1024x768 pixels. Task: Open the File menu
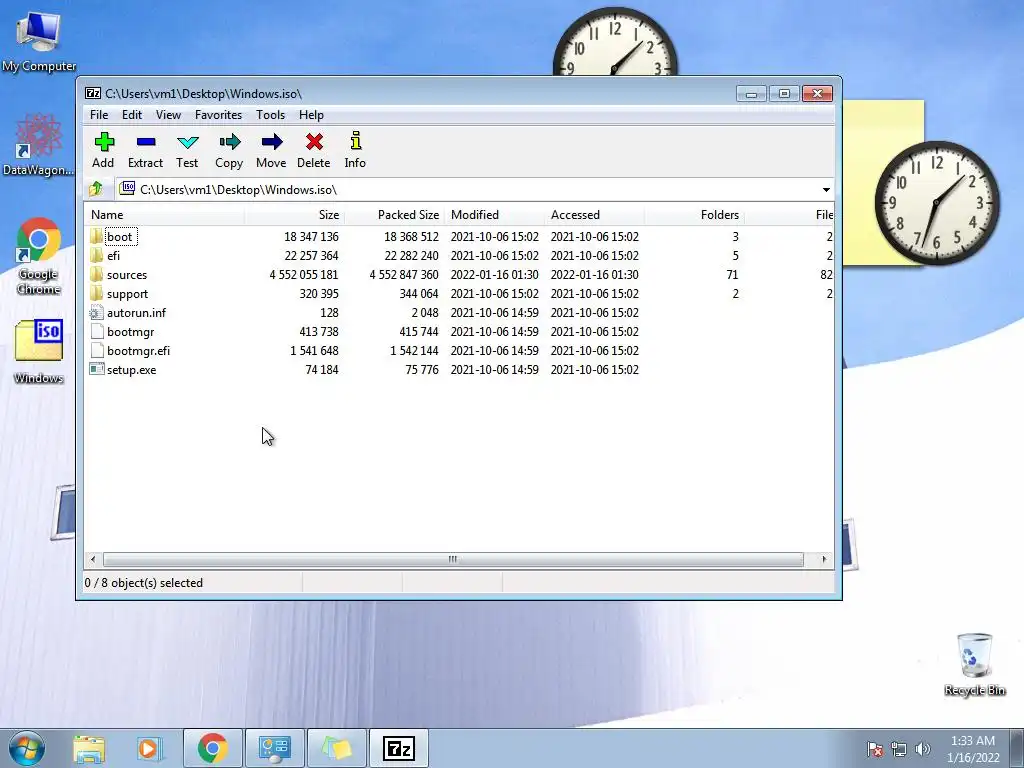point(99,114)
